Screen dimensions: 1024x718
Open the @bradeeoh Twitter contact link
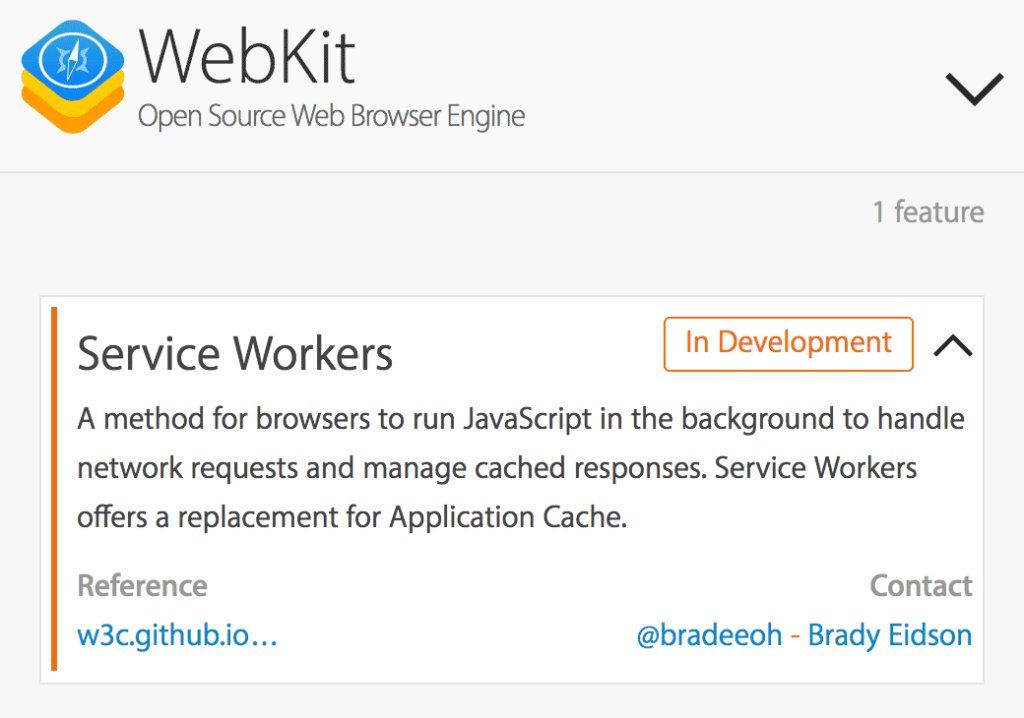(x=709, y=635)
